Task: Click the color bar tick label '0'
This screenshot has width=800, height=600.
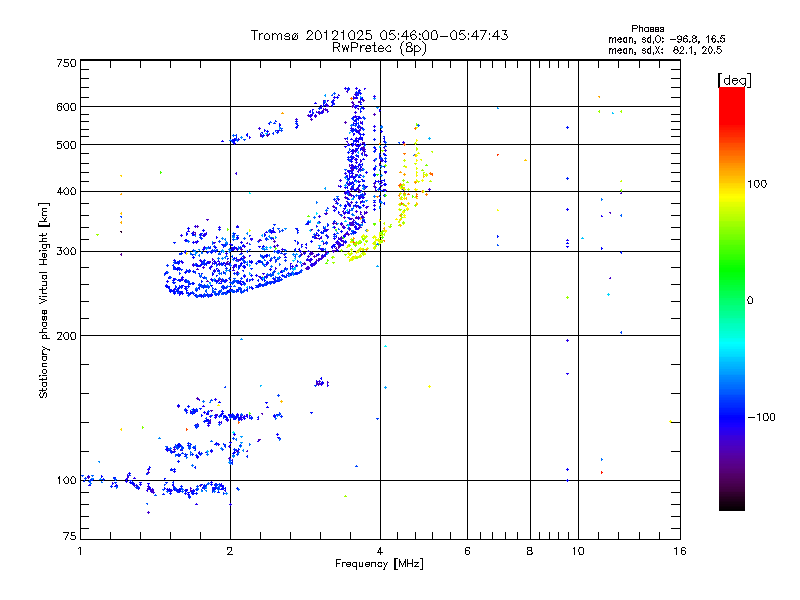Action: pyautogui.click(x=750, y=301)
